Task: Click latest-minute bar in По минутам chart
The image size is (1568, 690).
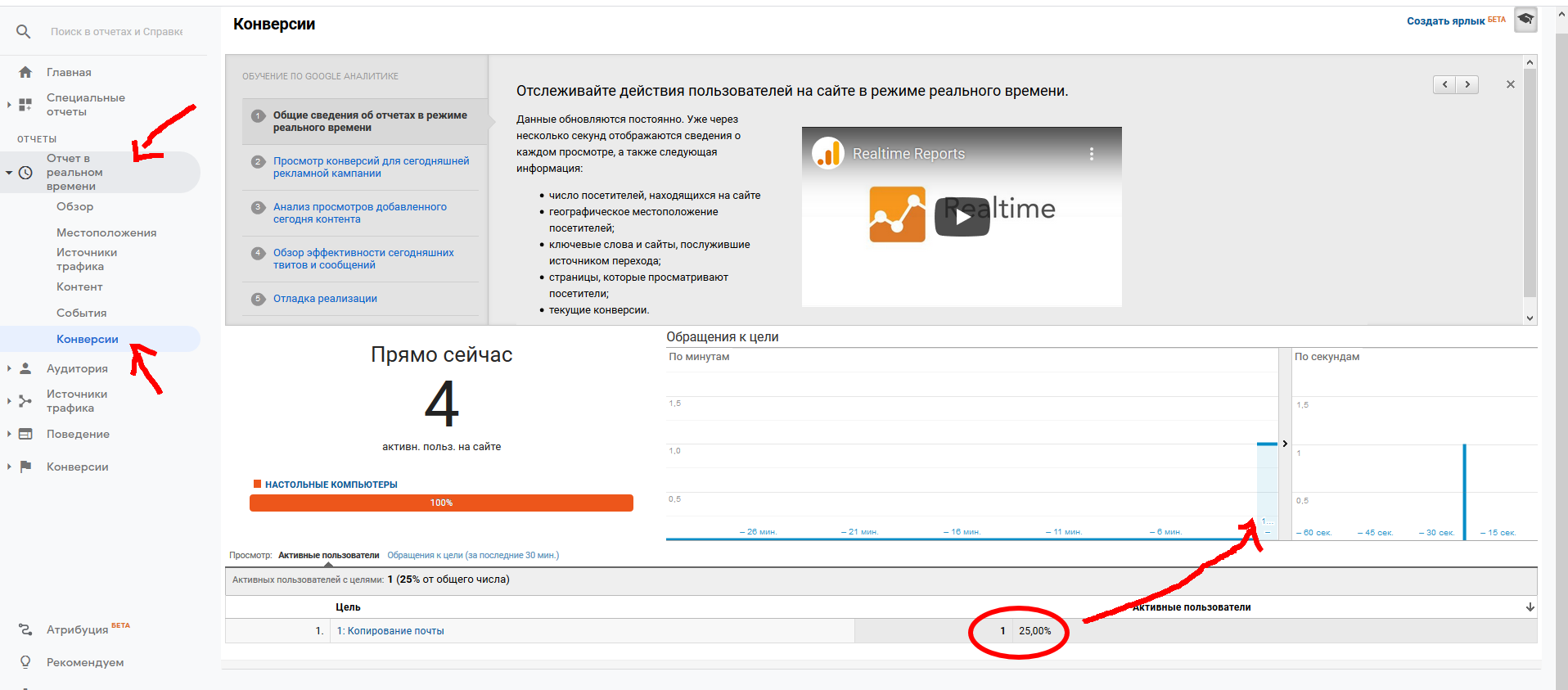Action: click(x=1267, y=491)
